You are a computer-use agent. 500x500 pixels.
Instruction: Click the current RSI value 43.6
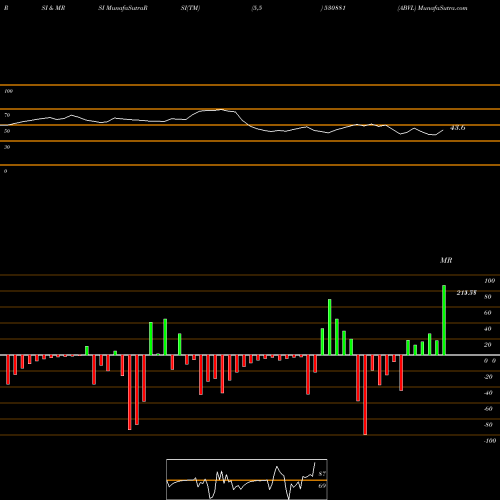click(457, 128)
